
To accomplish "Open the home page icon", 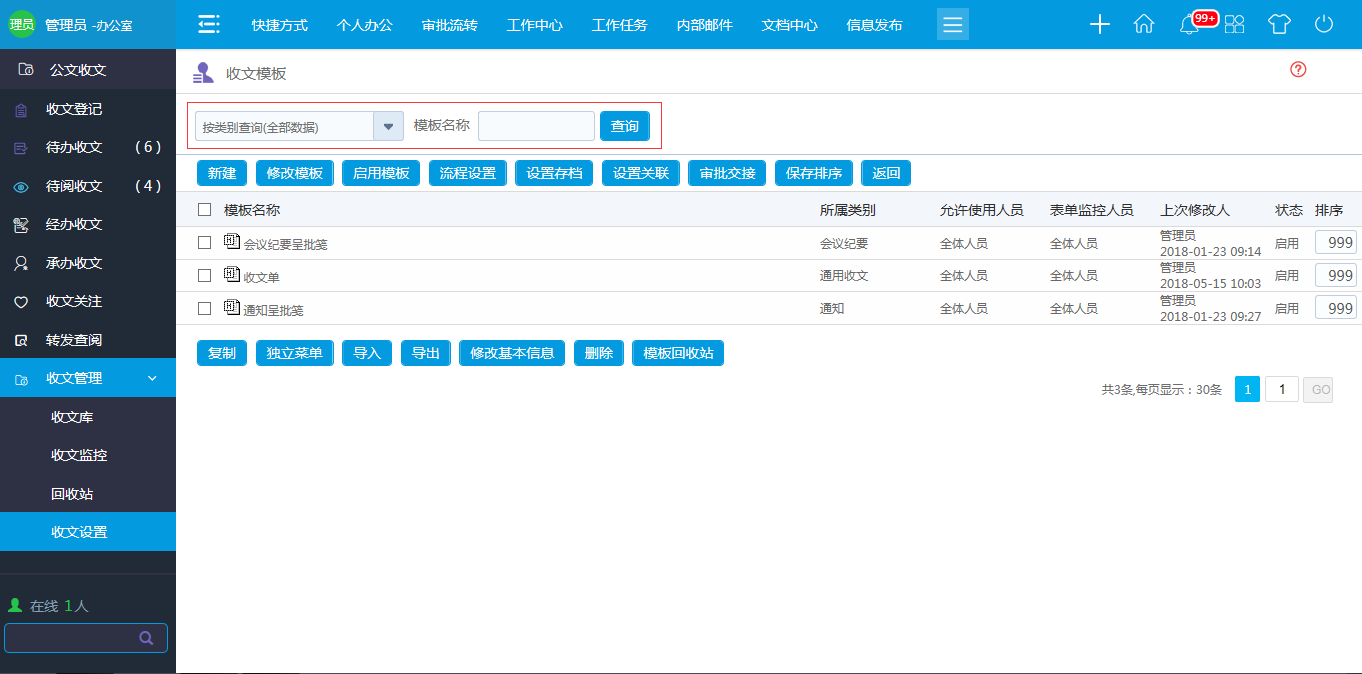I will 1143,24.
